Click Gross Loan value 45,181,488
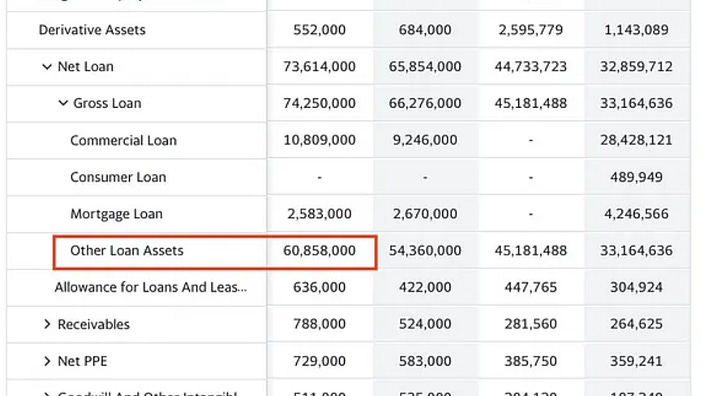The image size is (704, 396). [x=531, y=103]
